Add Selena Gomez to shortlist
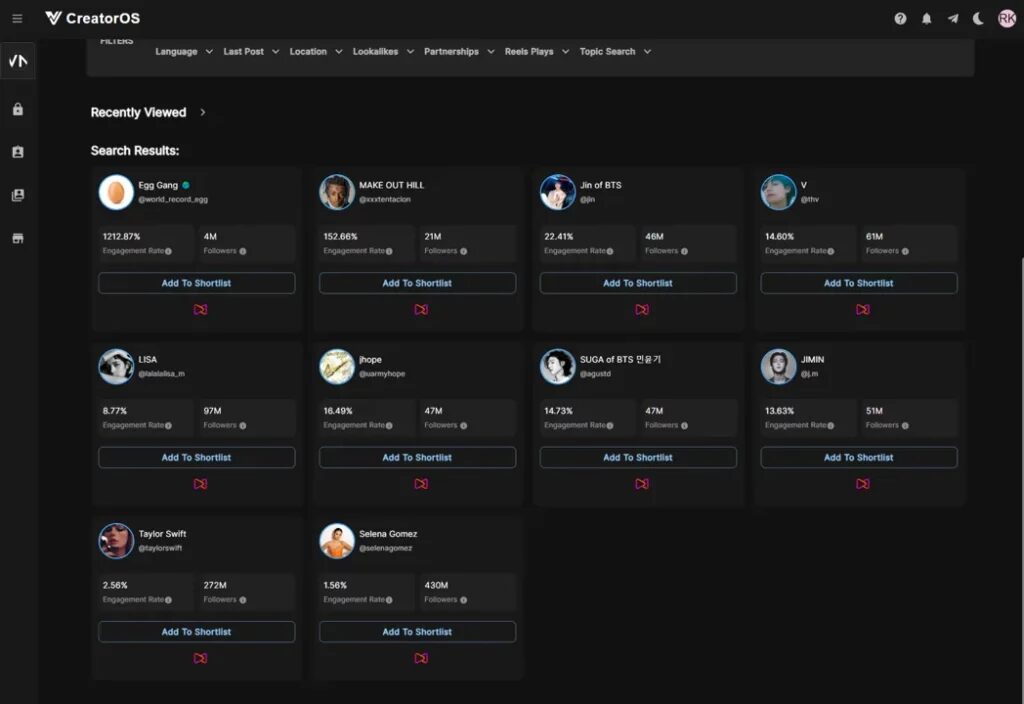 417,632
